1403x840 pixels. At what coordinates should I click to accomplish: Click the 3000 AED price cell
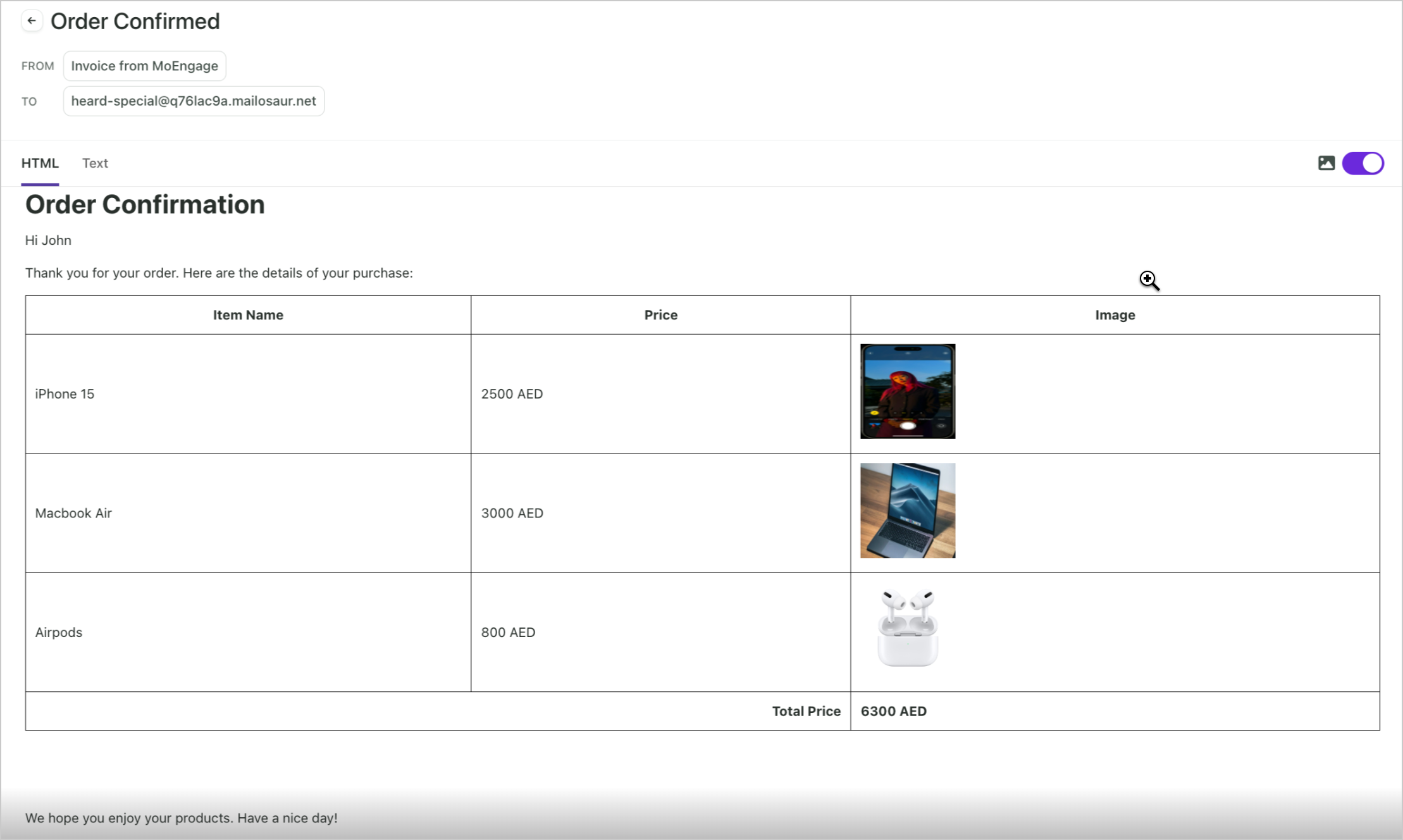coord(512,513)
